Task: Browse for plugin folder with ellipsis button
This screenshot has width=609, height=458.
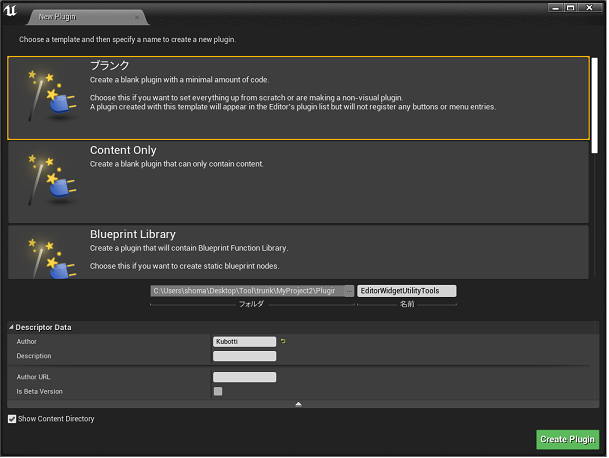Action: click(x=350, y=292)
